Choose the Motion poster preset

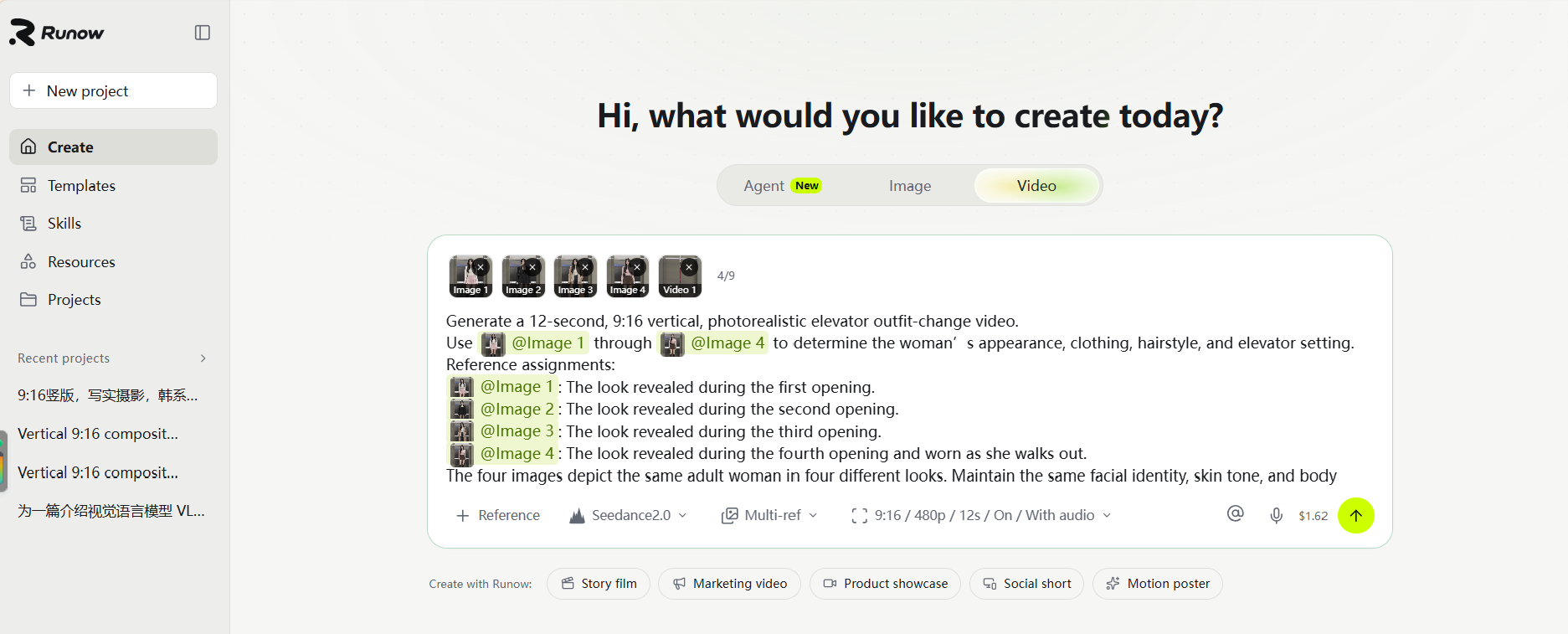[1158, 584]
